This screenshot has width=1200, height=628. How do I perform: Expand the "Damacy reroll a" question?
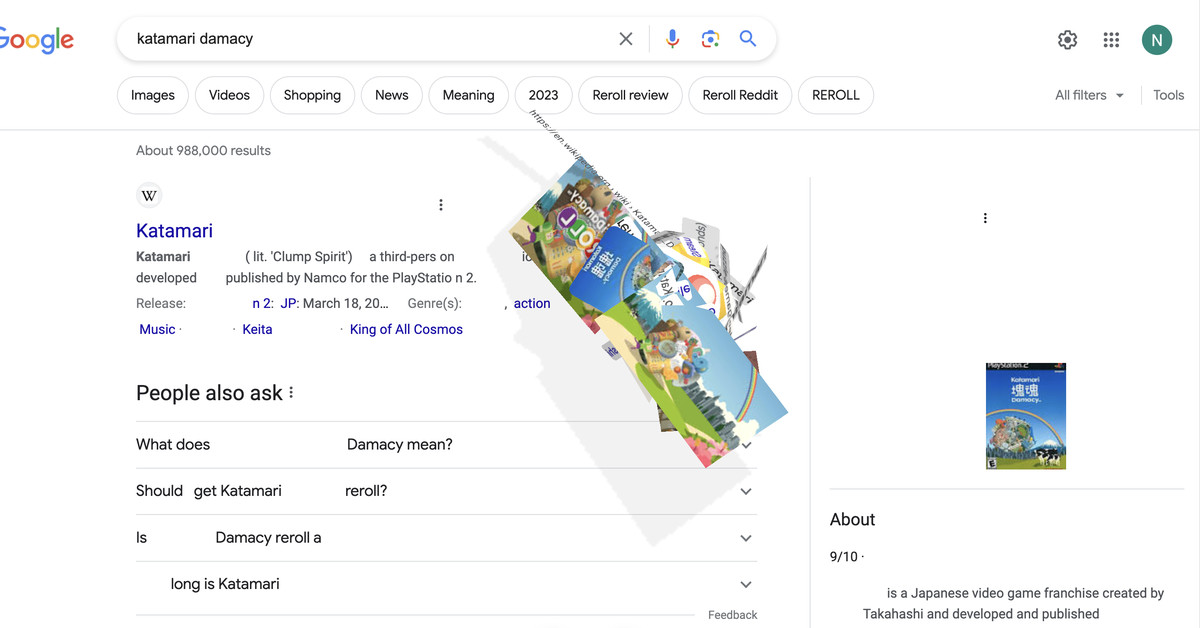[745, 538]
